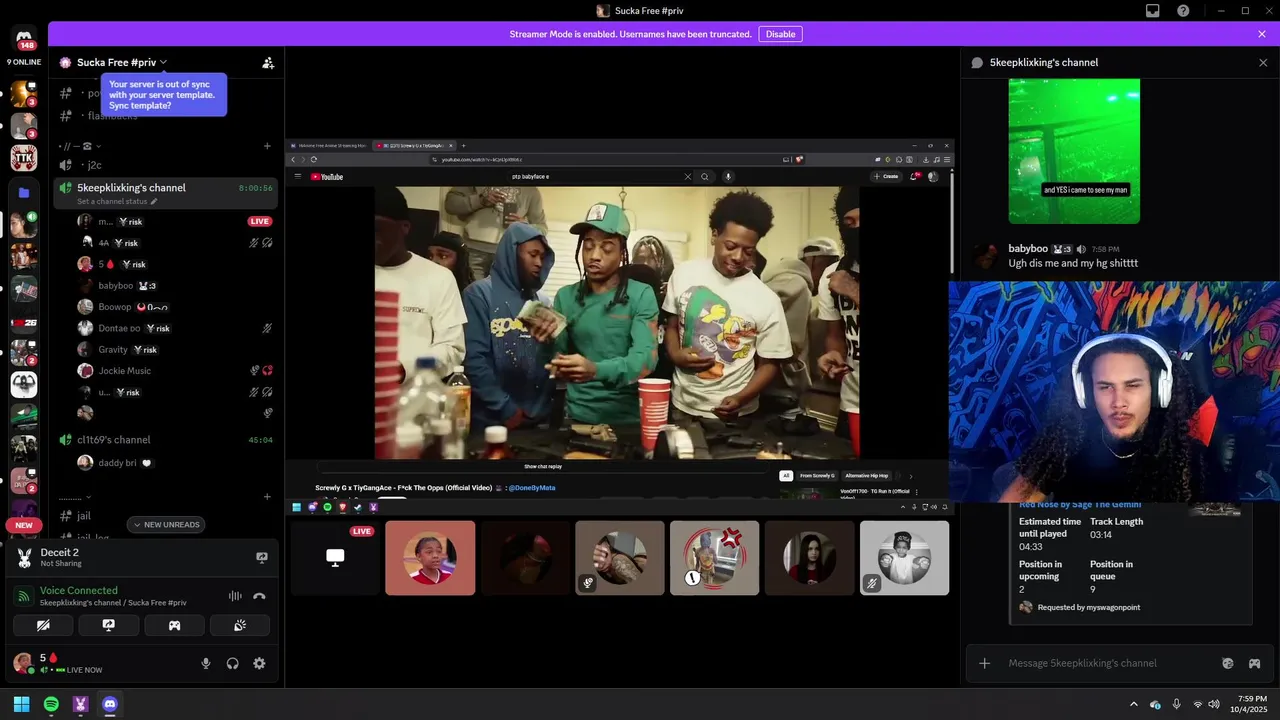Open voice connection quality signal icon

(24, 596)
